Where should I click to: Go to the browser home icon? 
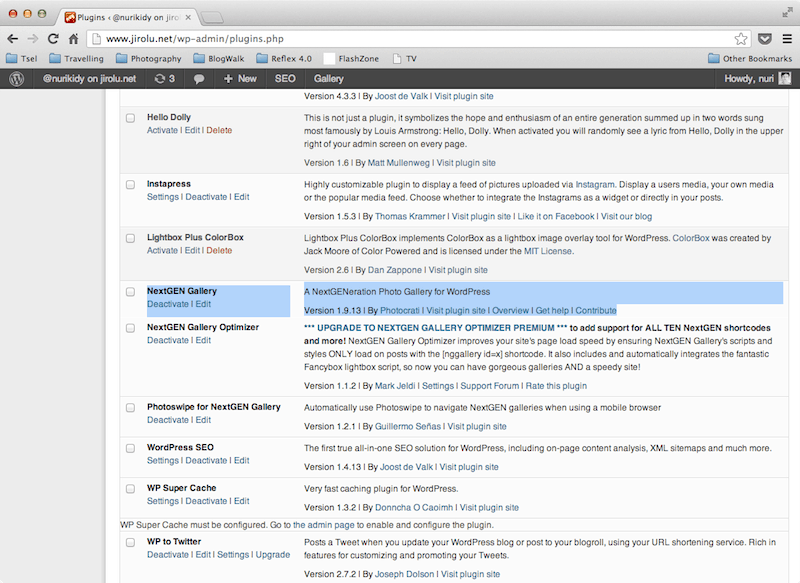click(74, 39)
